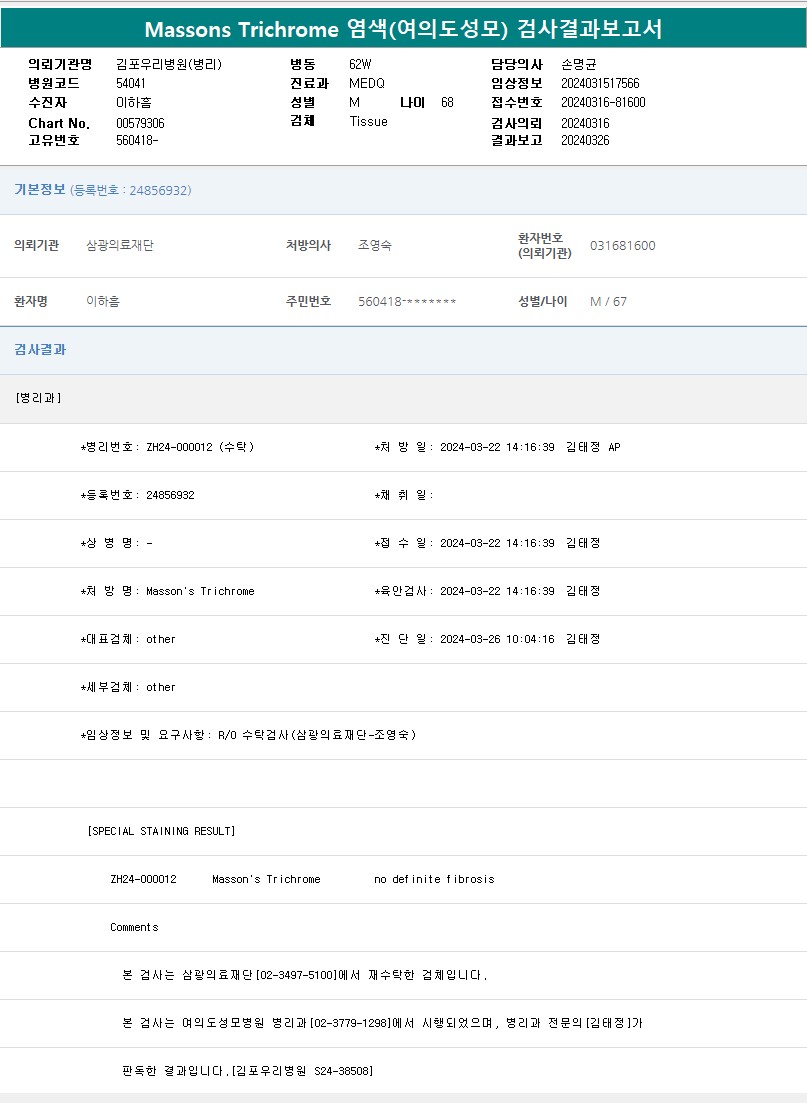Select department value MEDQ

click(x=367, y=83)
